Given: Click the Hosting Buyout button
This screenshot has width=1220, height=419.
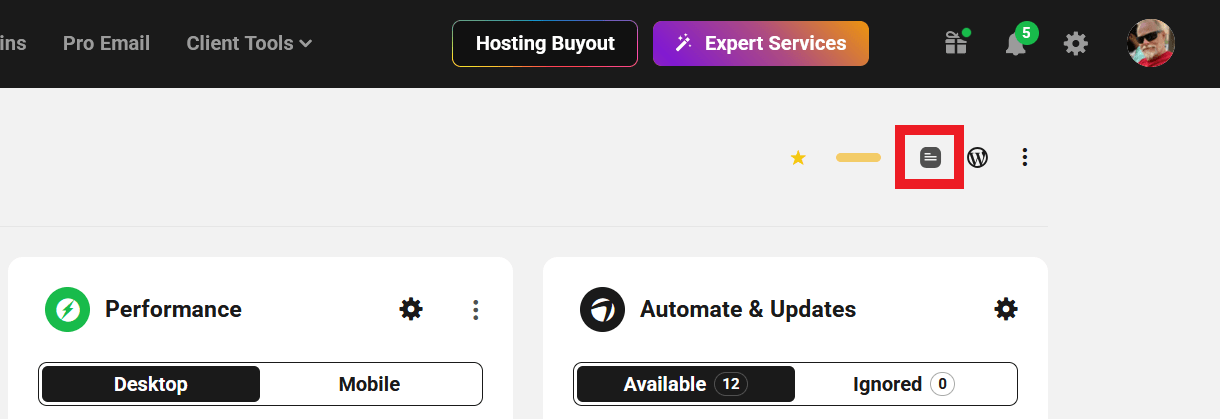Looking at the screenshot, I should tap(545, 43).
